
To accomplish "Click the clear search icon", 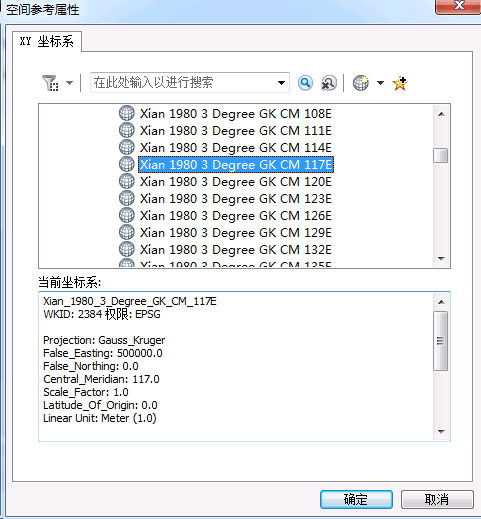I will (x=329, y=83).
